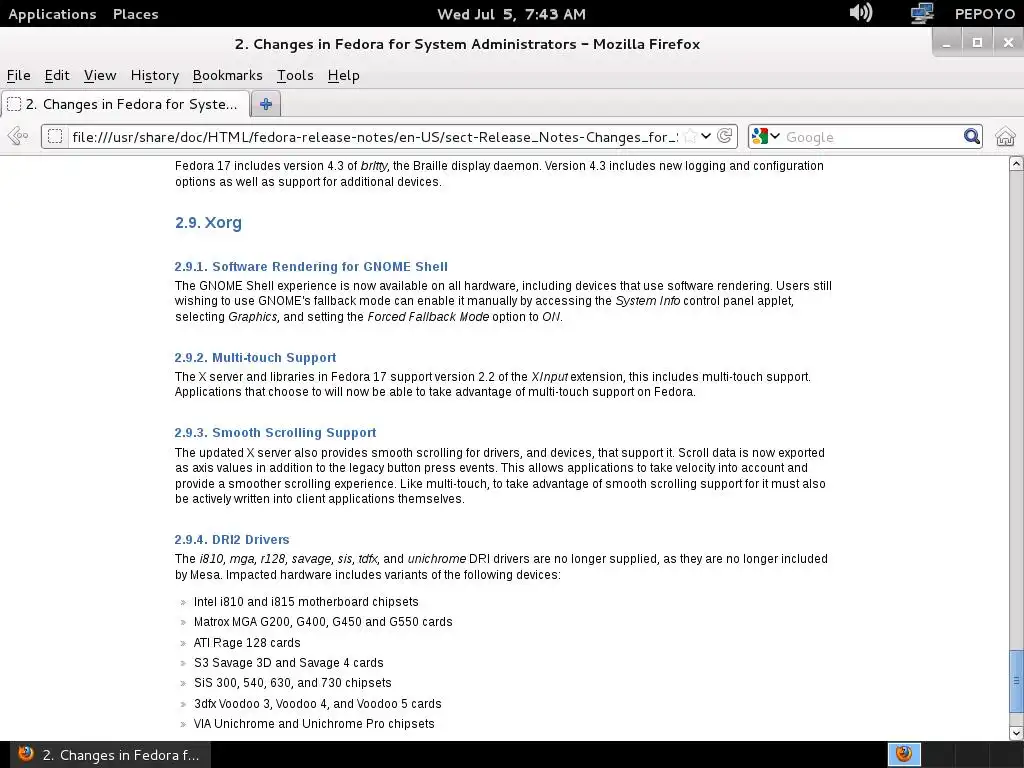Viewport: 1024px width, 768px height.
Task: Click the 2.9. Xorg heading
Action: tap(208, 223)
